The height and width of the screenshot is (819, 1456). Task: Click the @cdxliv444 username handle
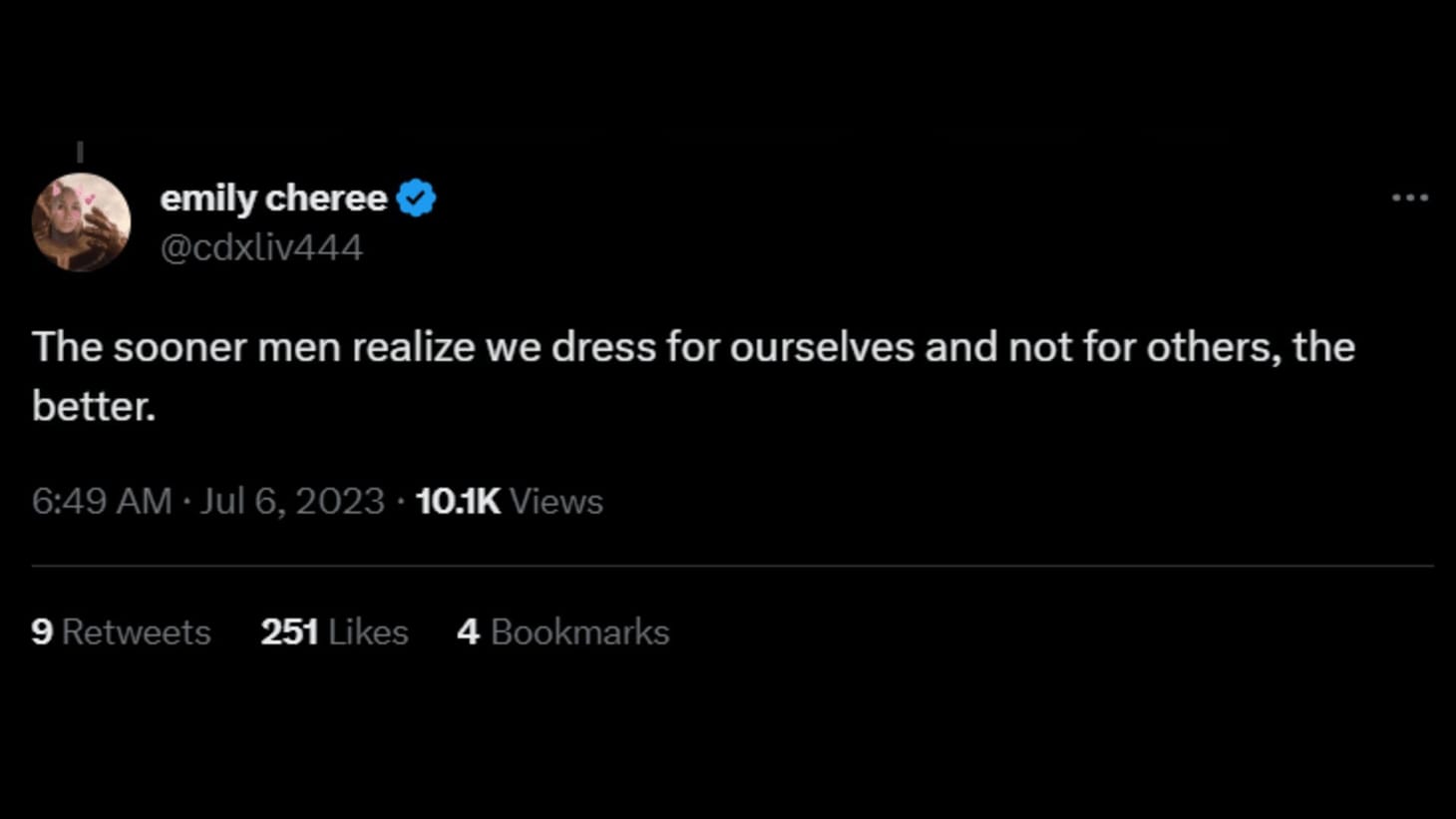(x=263, y=246)
